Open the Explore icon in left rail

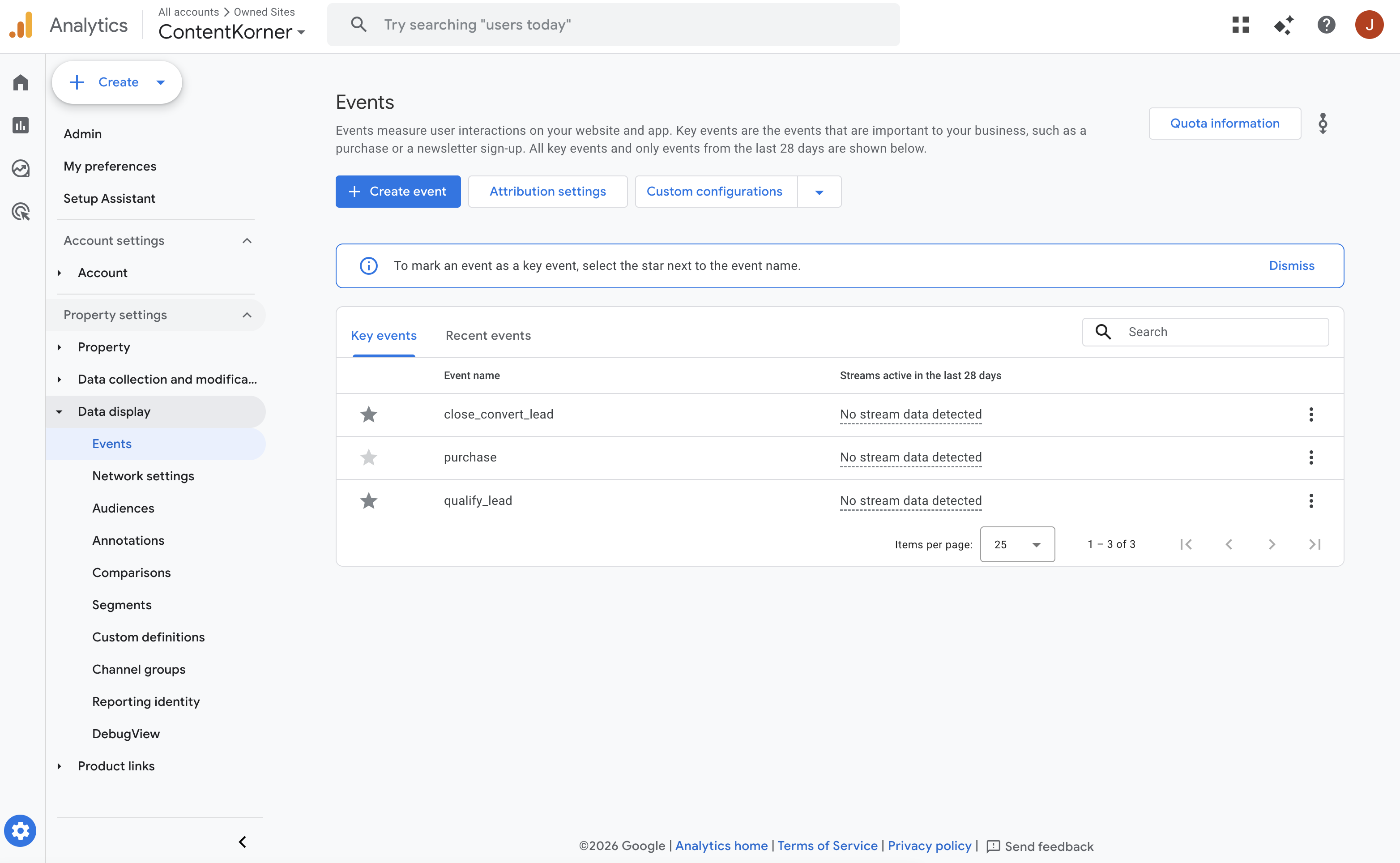coord(21,168)
